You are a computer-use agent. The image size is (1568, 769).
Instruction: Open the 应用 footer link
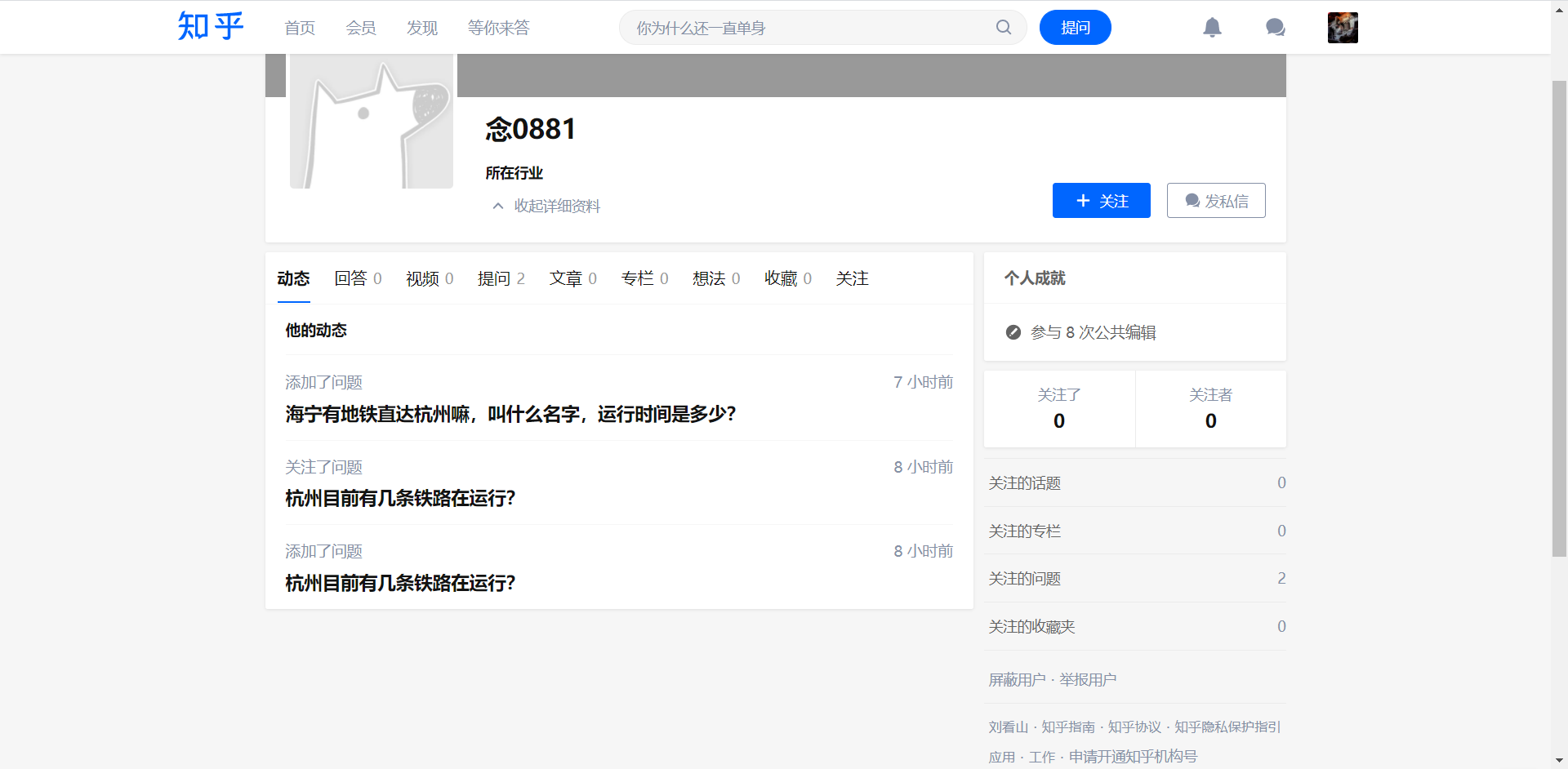(1002, 757)
